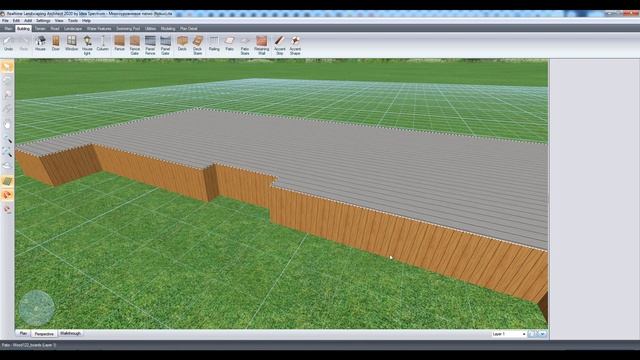Pick the Accent Strip tool

pyautogui.click(x=280, y=45)
